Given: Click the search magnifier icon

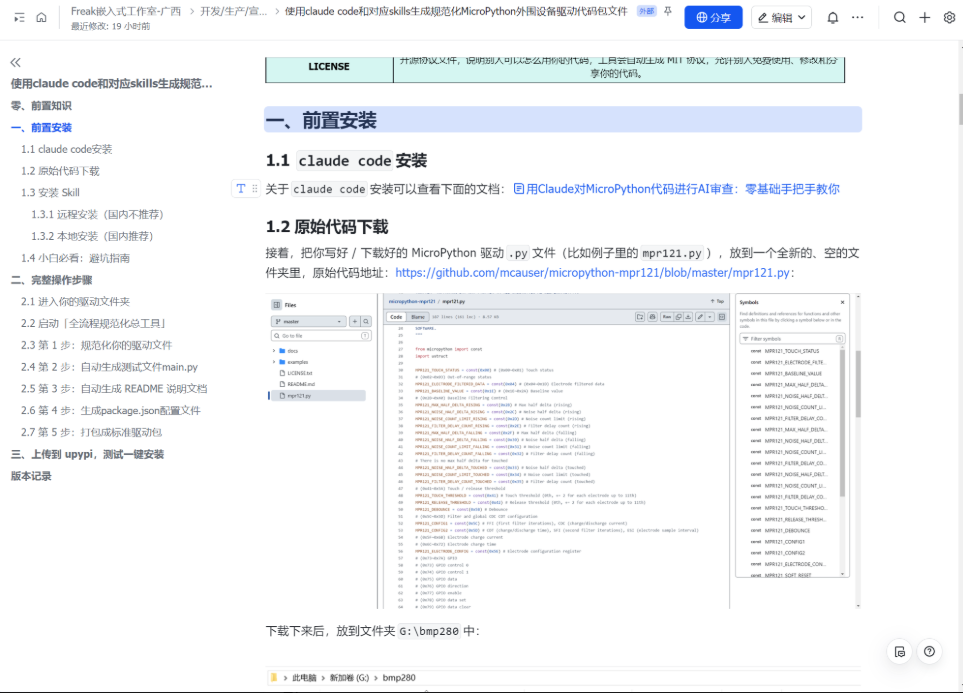Looking at the screenshot, I should click(899, 18).
